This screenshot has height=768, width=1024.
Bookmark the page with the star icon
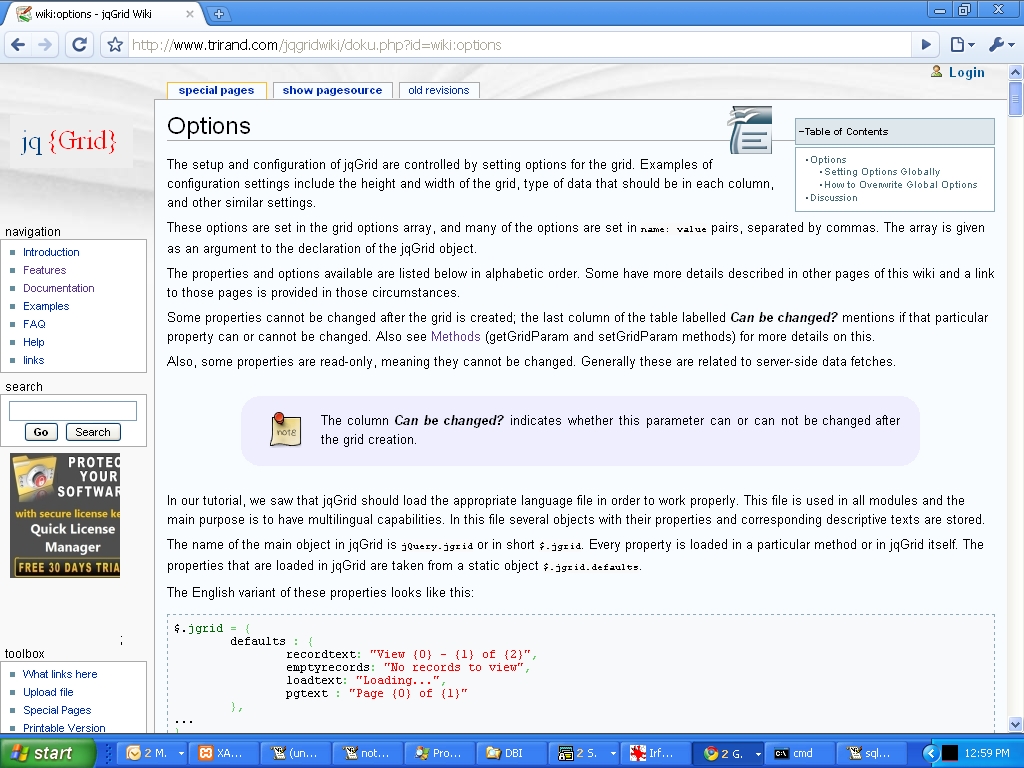click(115, 44)
